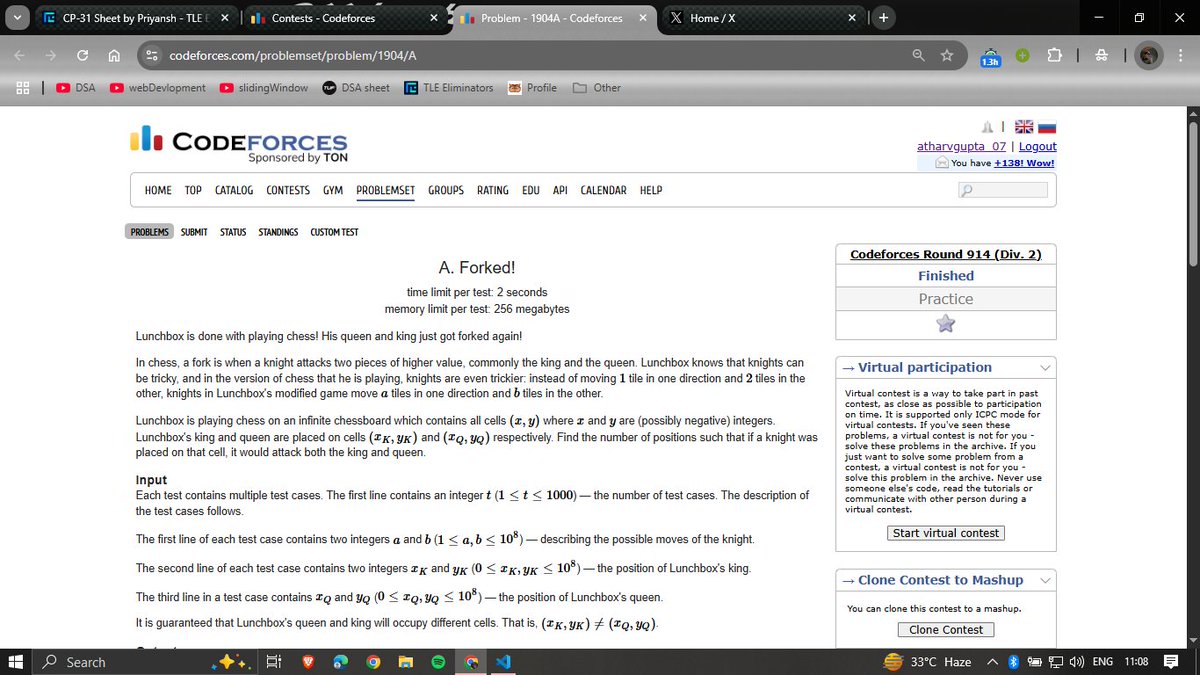1200x675 pixels.
Task: Open the +138! Wow! notification link
Action: [1024, 163]
